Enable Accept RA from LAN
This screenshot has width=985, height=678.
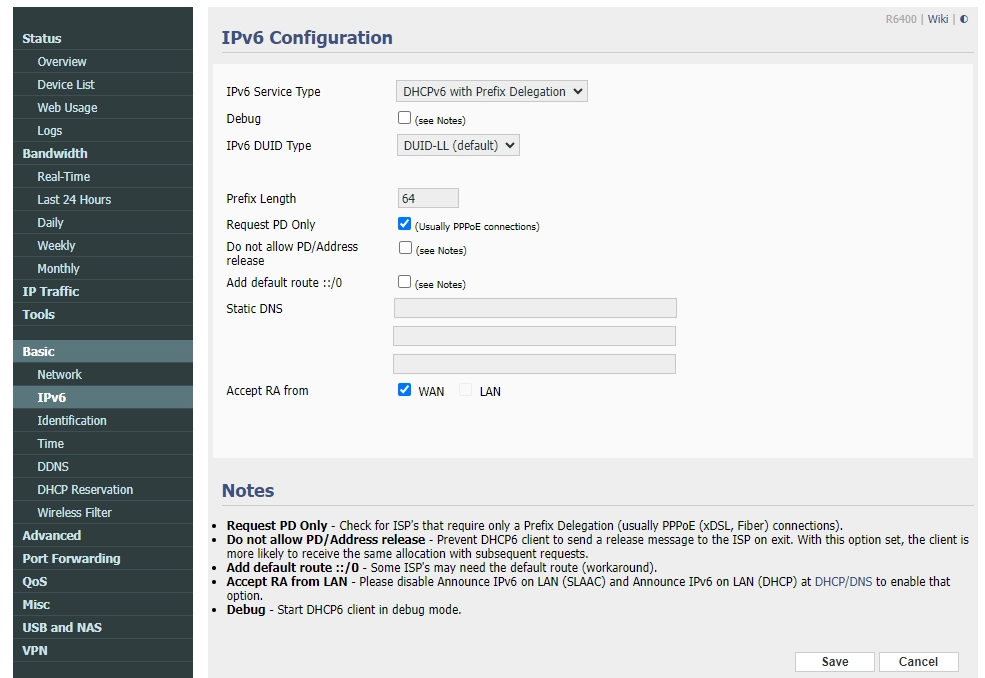coord(464,390)
